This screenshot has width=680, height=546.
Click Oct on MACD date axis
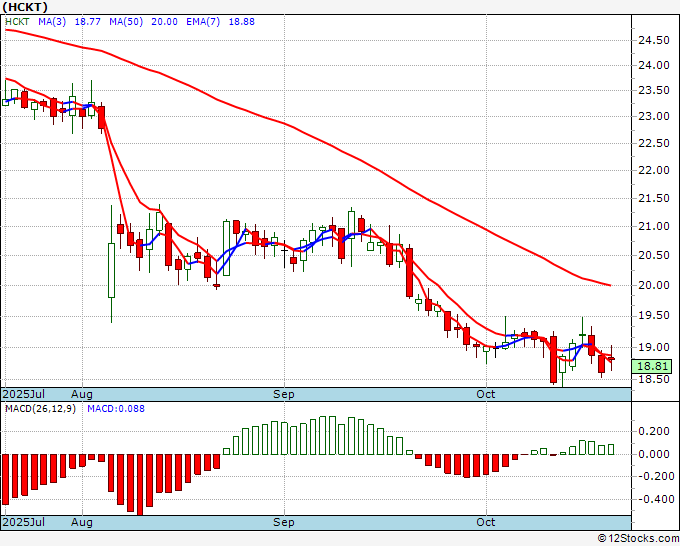click(486, 522)
